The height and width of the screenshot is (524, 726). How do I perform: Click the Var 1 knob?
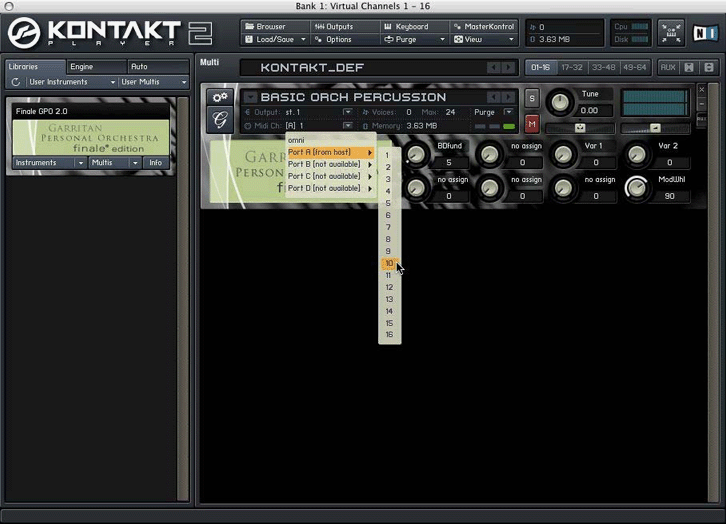point(563,154)
